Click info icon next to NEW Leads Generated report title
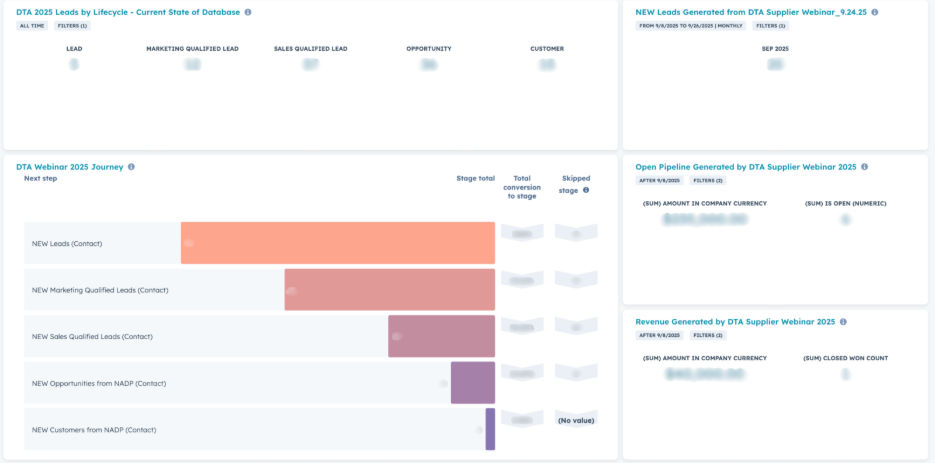The width and height of the screenshot is (936, 463). [874, 12]
